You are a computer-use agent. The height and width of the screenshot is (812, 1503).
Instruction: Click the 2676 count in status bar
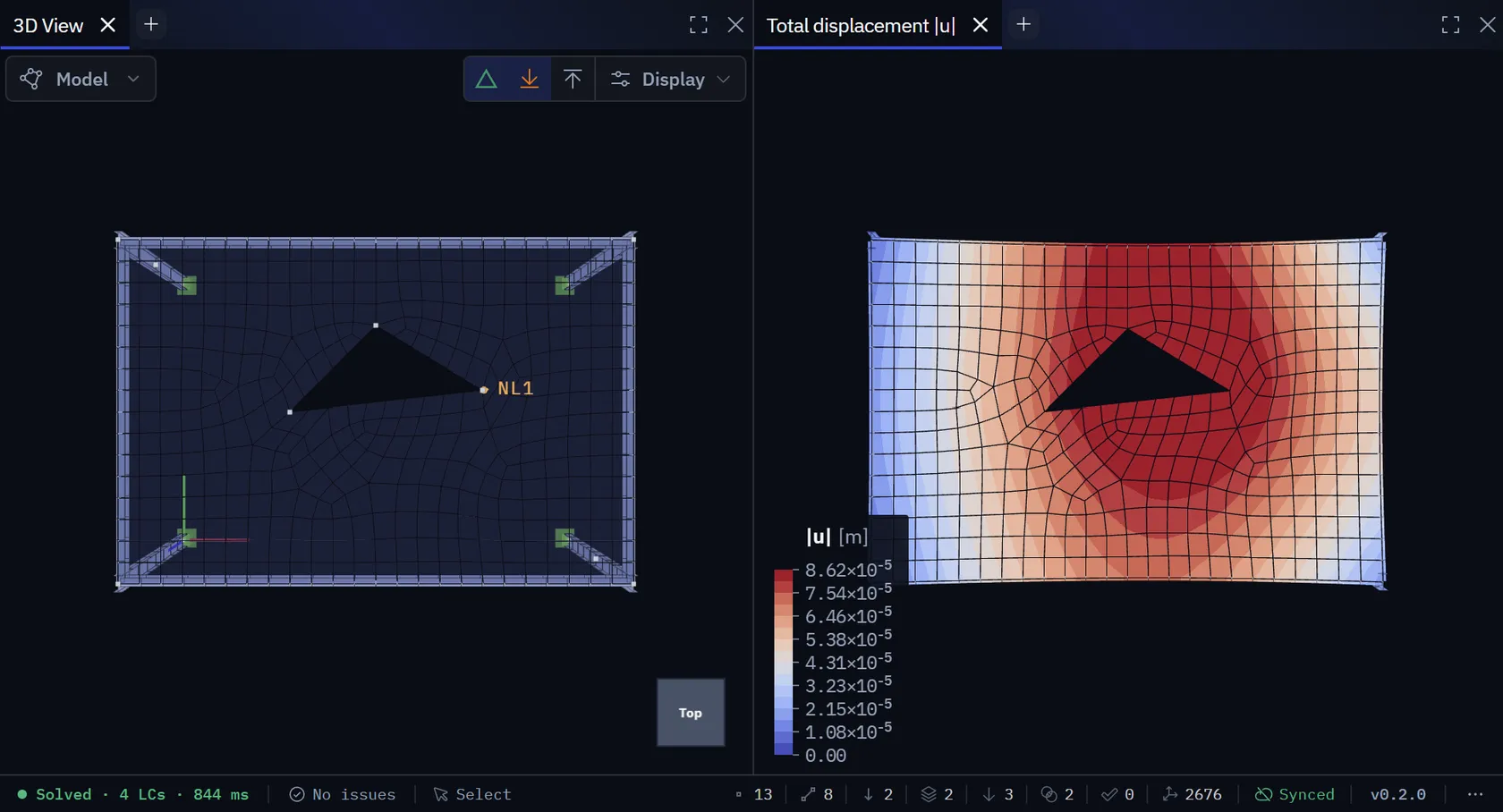click(1192, 794)
